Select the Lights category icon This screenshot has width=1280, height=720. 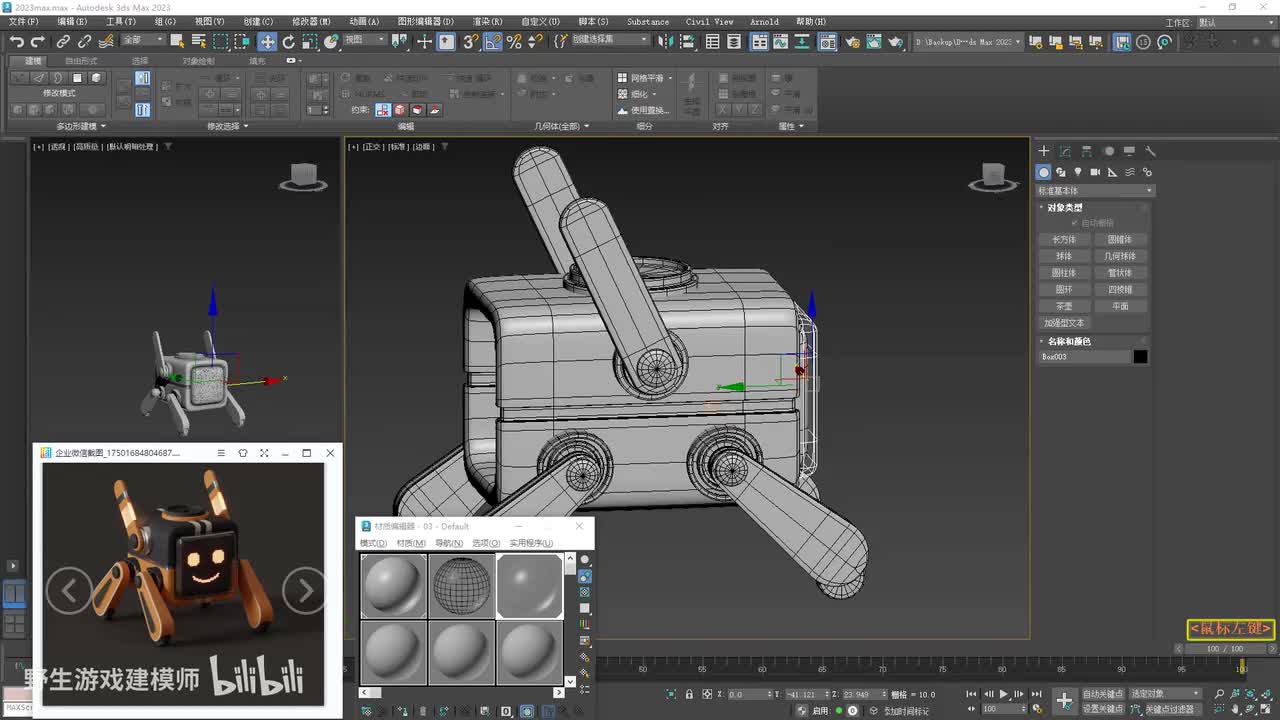tap(1077, 172)
